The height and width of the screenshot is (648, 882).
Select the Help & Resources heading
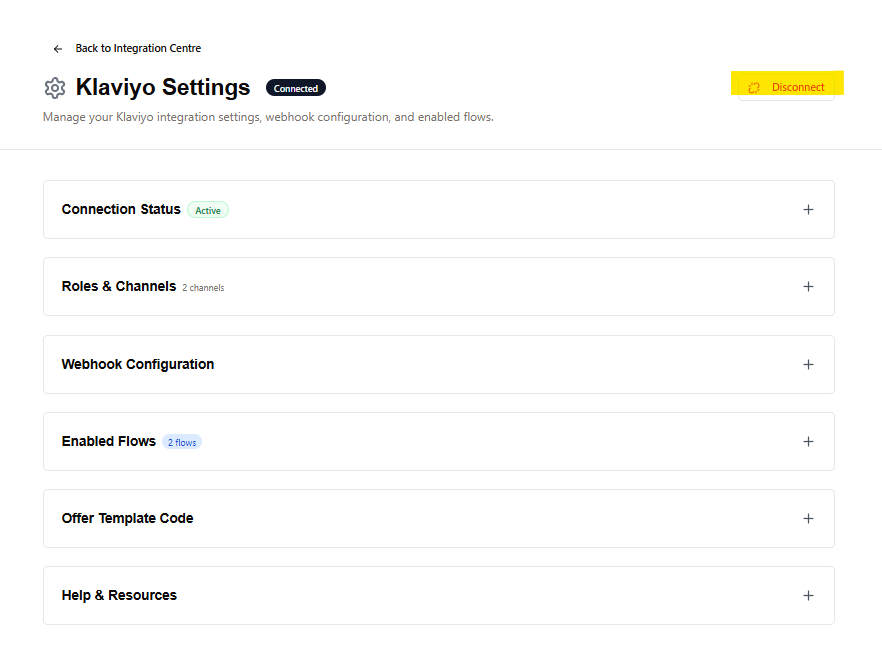pyautogui.click(x=119, y=595)
